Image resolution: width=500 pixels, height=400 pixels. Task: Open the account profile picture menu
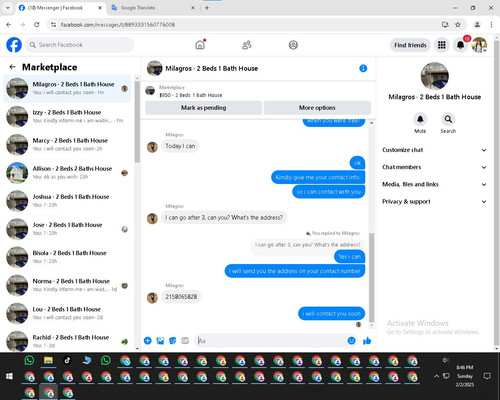tap(479, 45)
